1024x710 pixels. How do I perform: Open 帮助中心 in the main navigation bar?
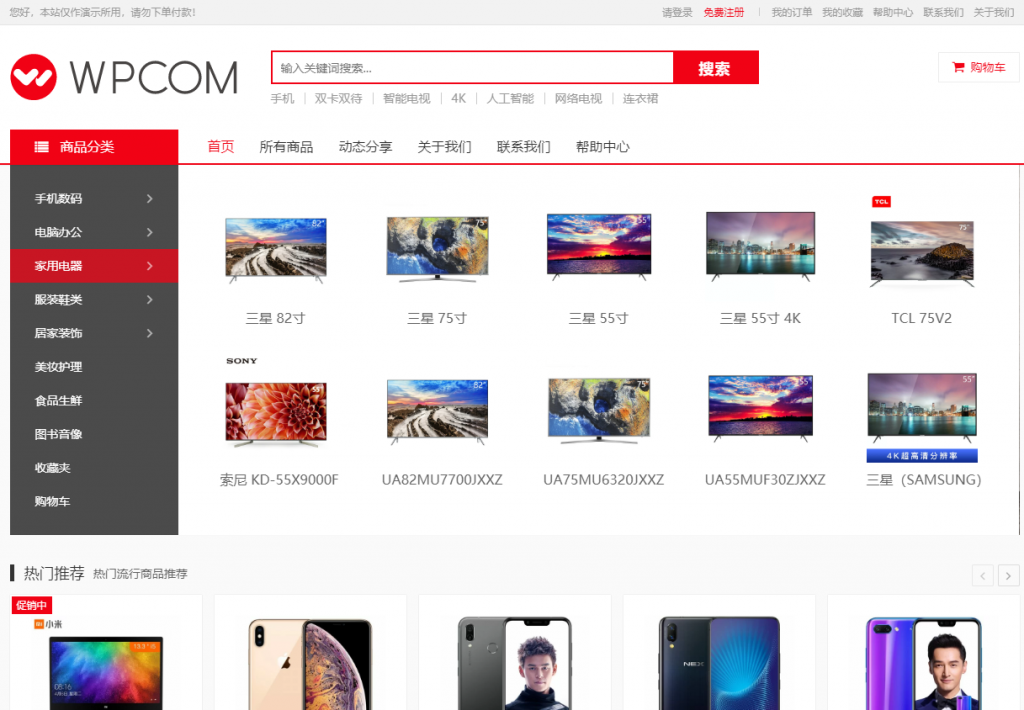click(602, 147)
